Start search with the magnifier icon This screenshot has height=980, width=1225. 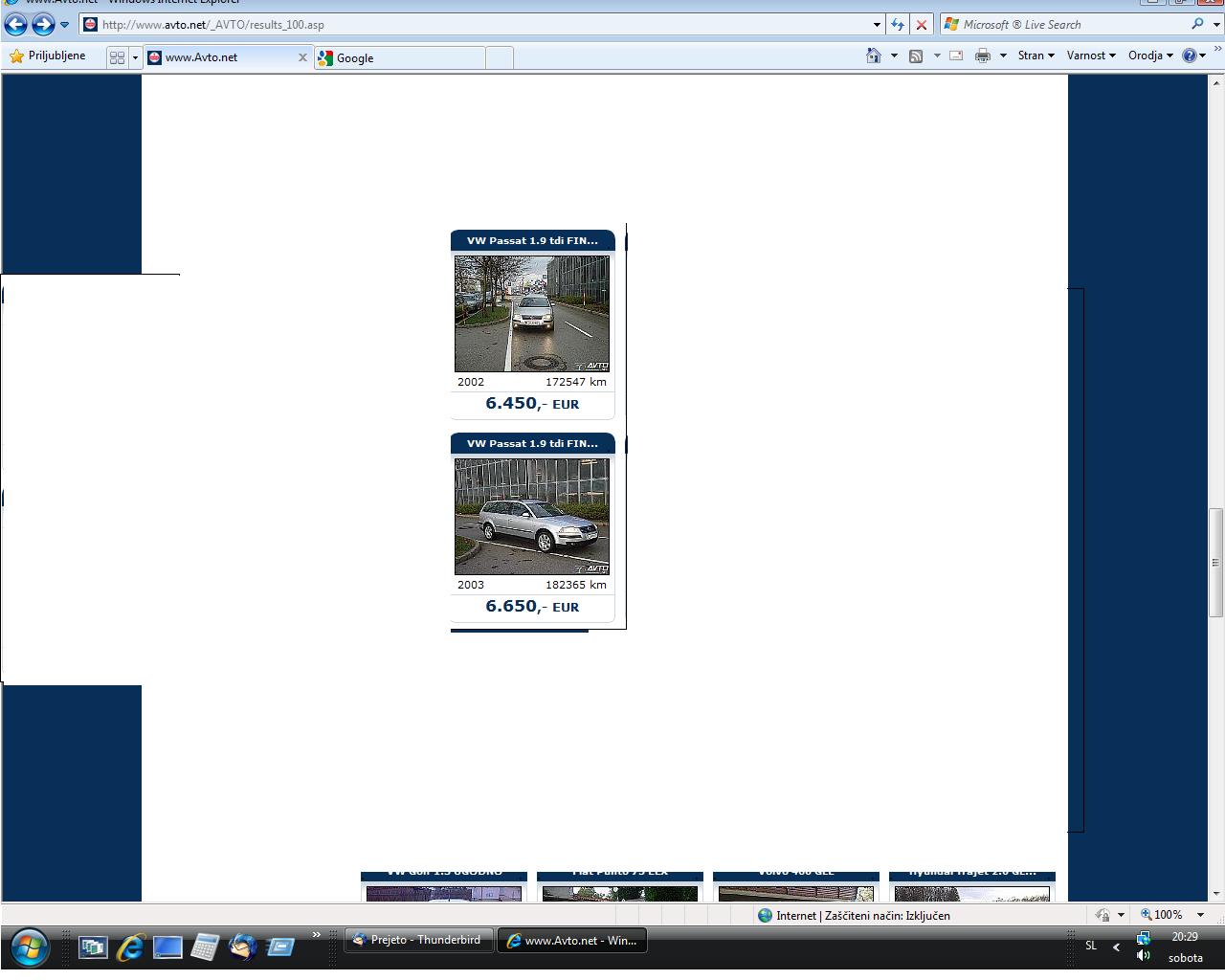click(x=1197, y=24)
